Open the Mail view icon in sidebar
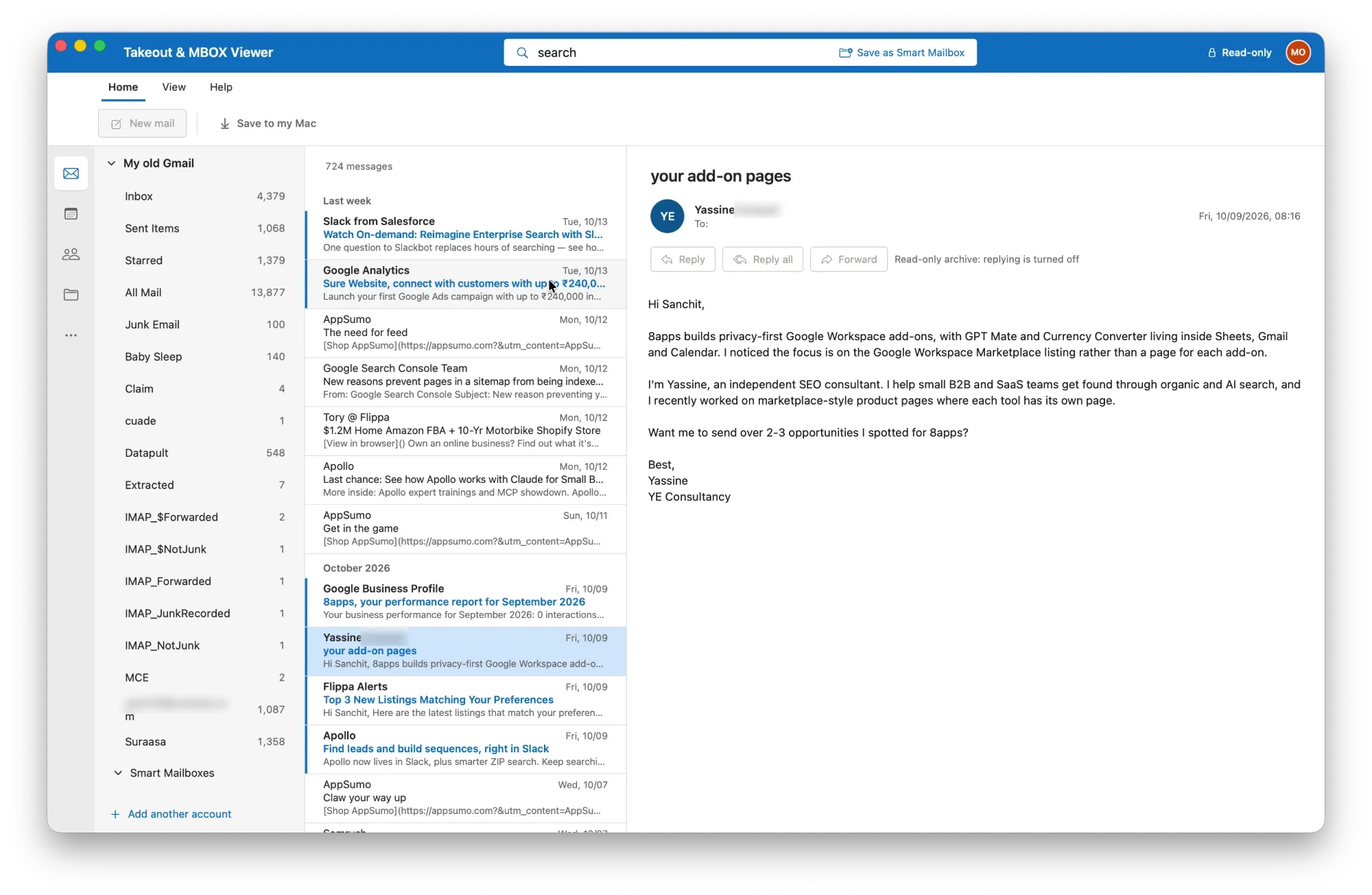1372x895 pixels. tap(71, 174)
